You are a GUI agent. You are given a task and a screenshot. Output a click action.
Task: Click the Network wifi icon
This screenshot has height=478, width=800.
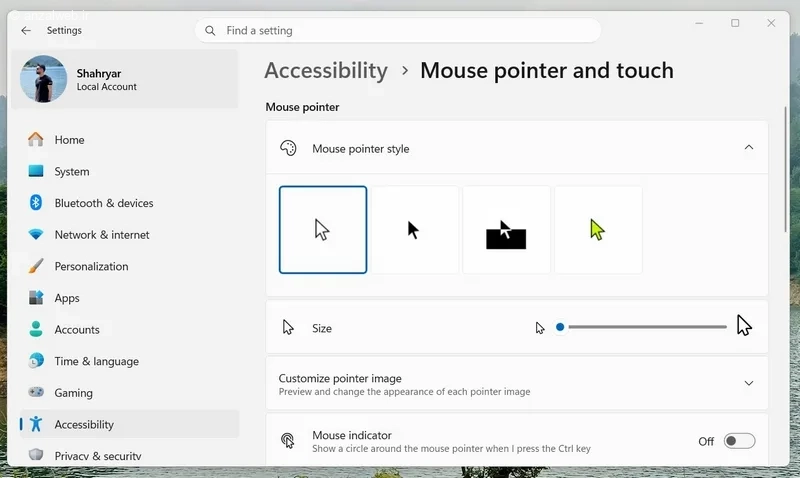[x=36, y=235]
